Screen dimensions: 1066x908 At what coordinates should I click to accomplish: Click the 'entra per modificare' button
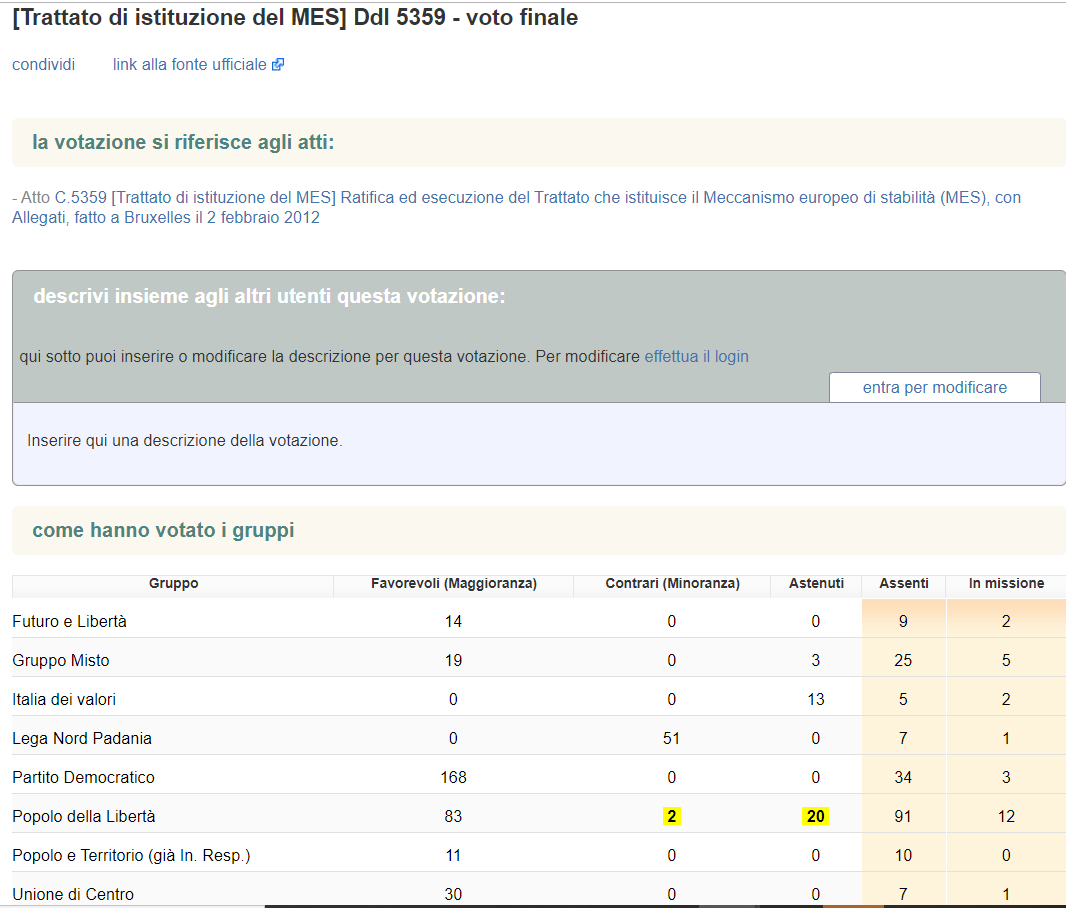point(935,387)
